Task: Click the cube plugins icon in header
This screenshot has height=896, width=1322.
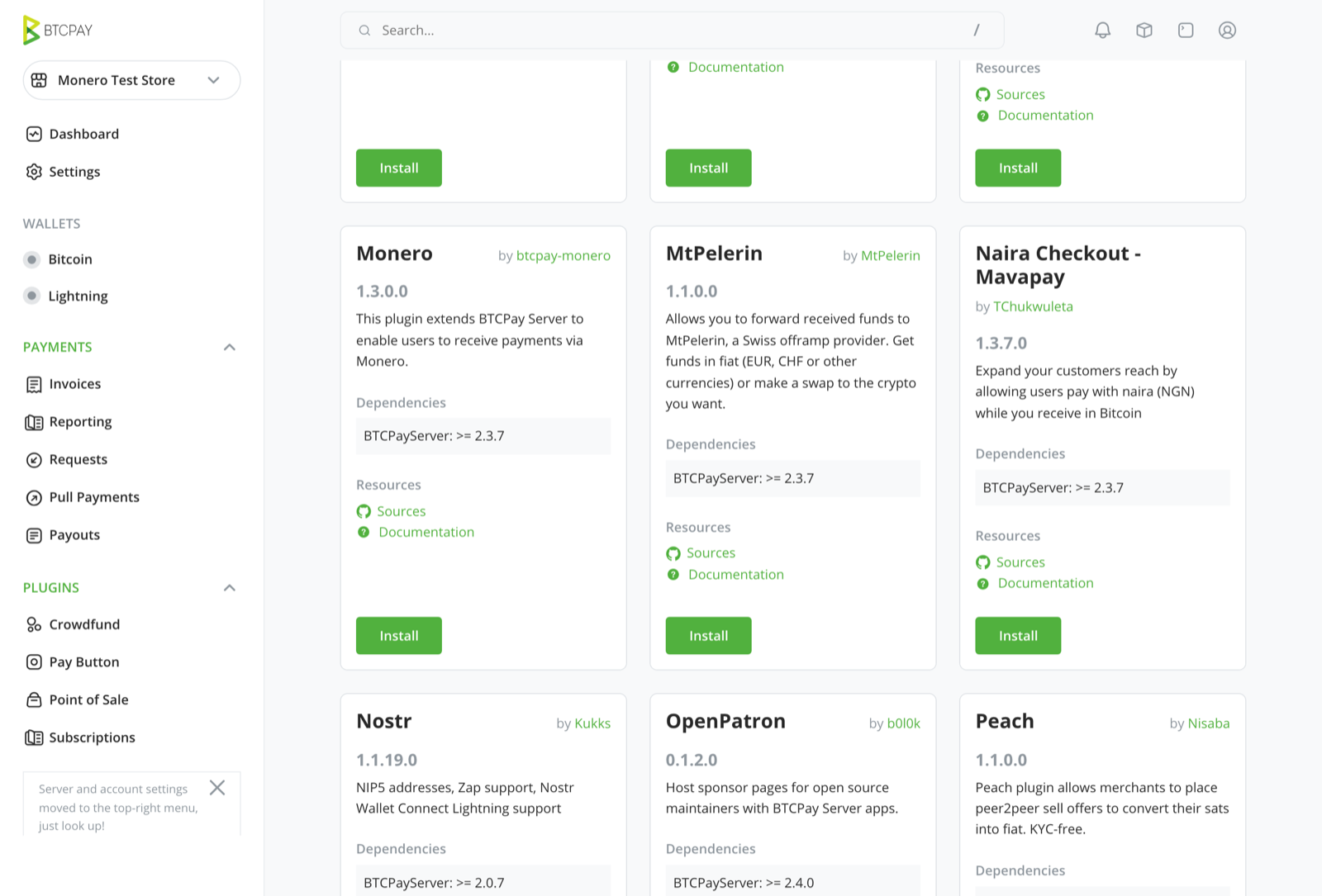Action: (x=1144, y=31)
